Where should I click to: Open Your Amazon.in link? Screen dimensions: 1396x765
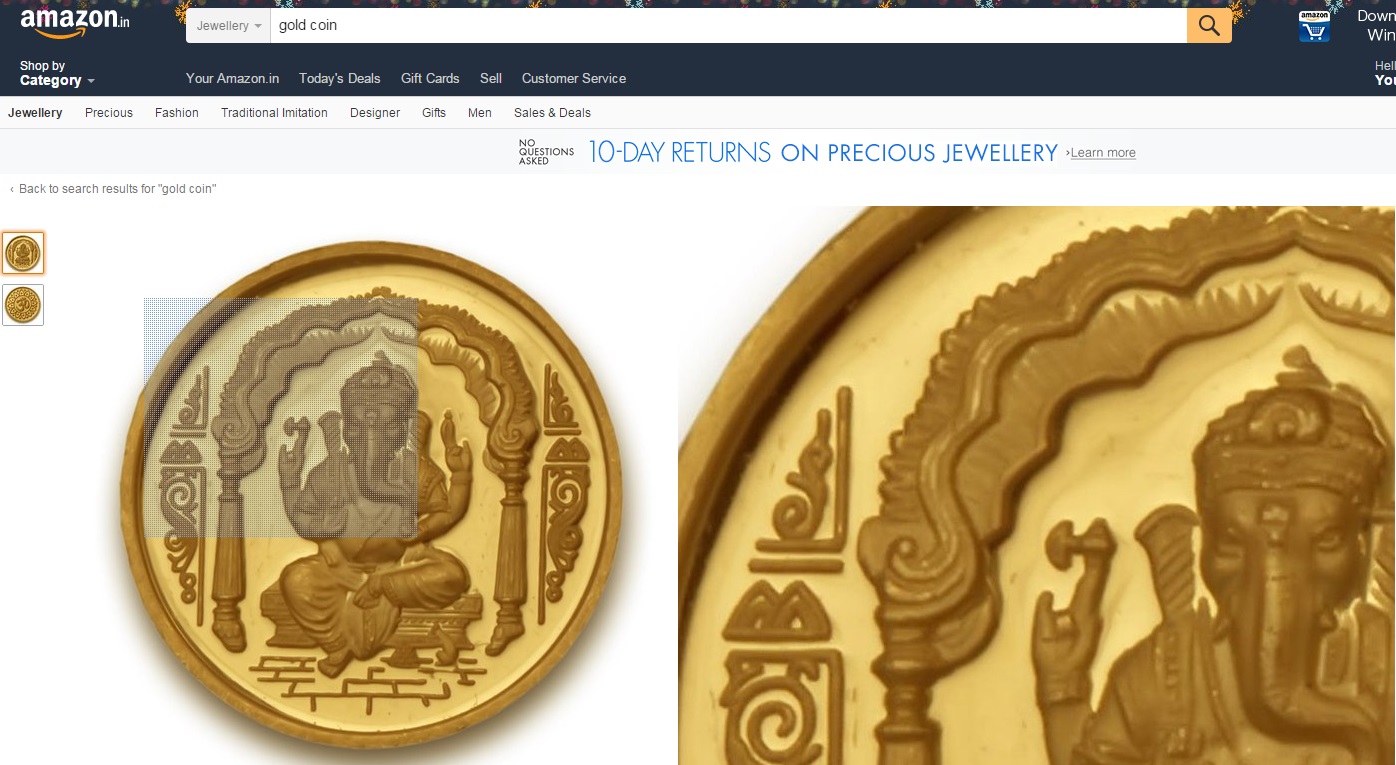coord(232,78)
